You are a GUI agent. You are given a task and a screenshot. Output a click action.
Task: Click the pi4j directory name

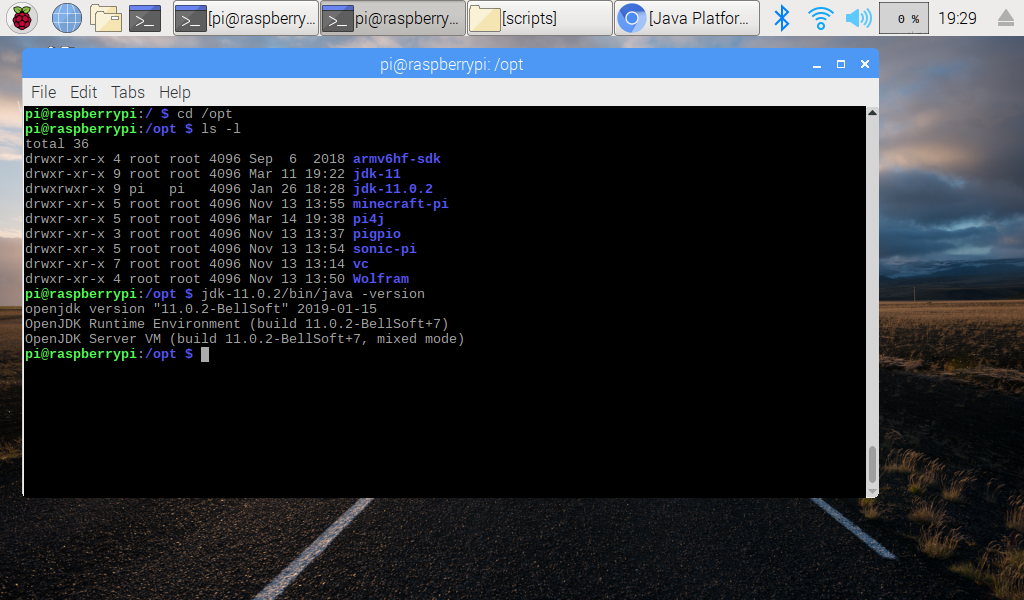(x=368, y=219)
